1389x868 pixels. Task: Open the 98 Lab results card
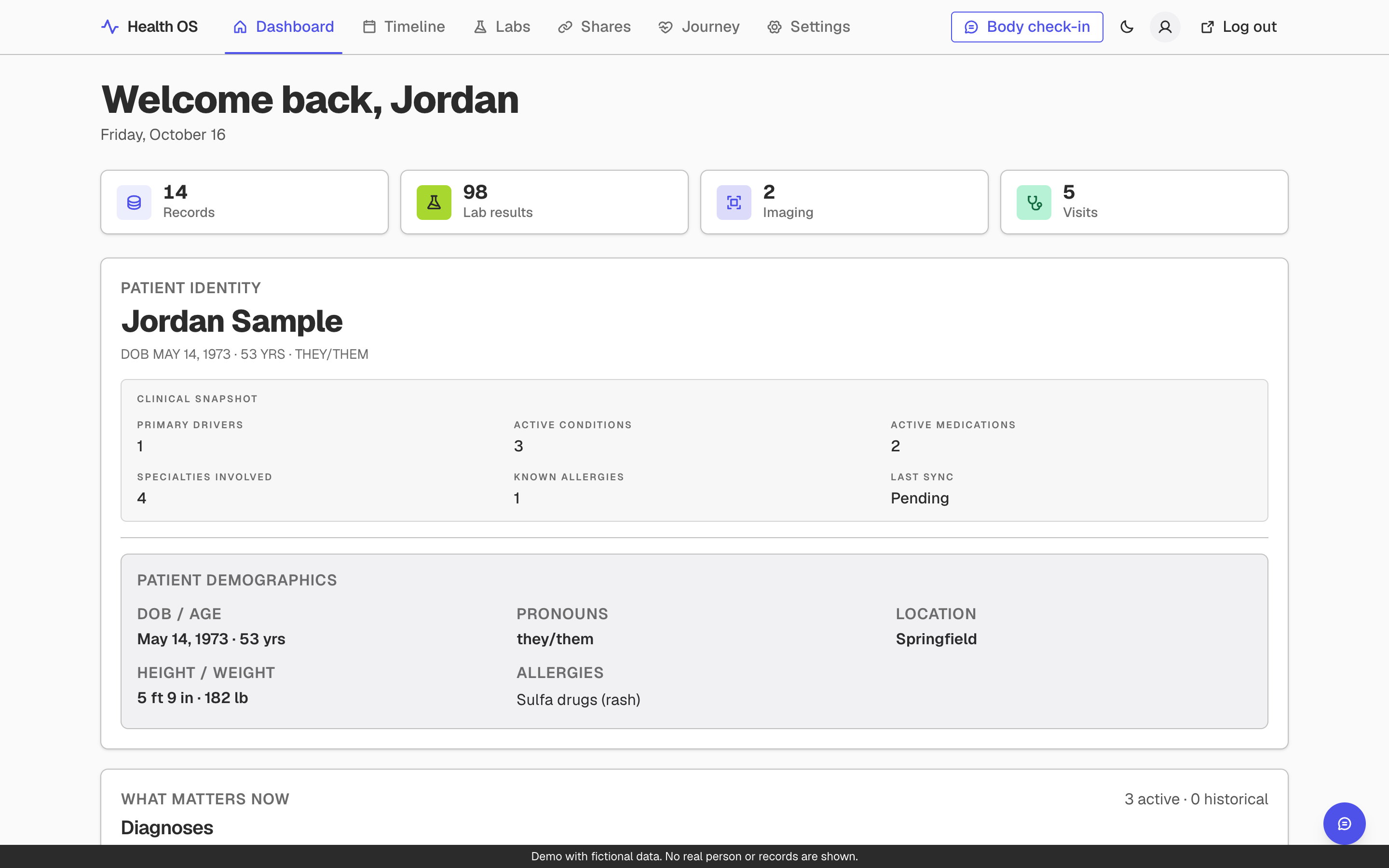[544, 202]
